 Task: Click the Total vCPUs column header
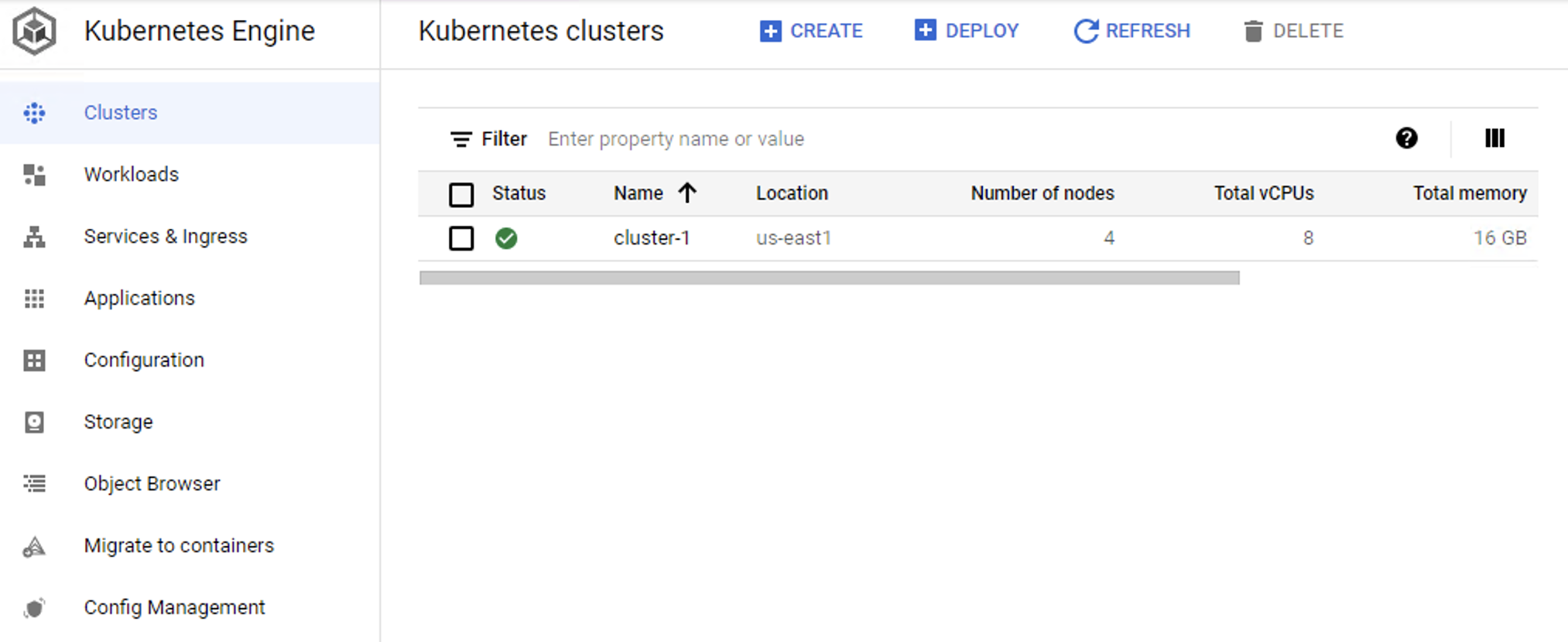pyautogui.click(x=1264, y=193)
